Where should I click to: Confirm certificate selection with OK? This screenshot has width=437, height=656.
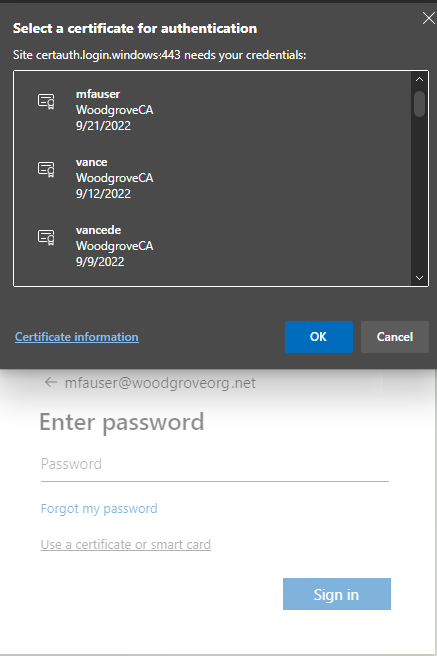319,337
